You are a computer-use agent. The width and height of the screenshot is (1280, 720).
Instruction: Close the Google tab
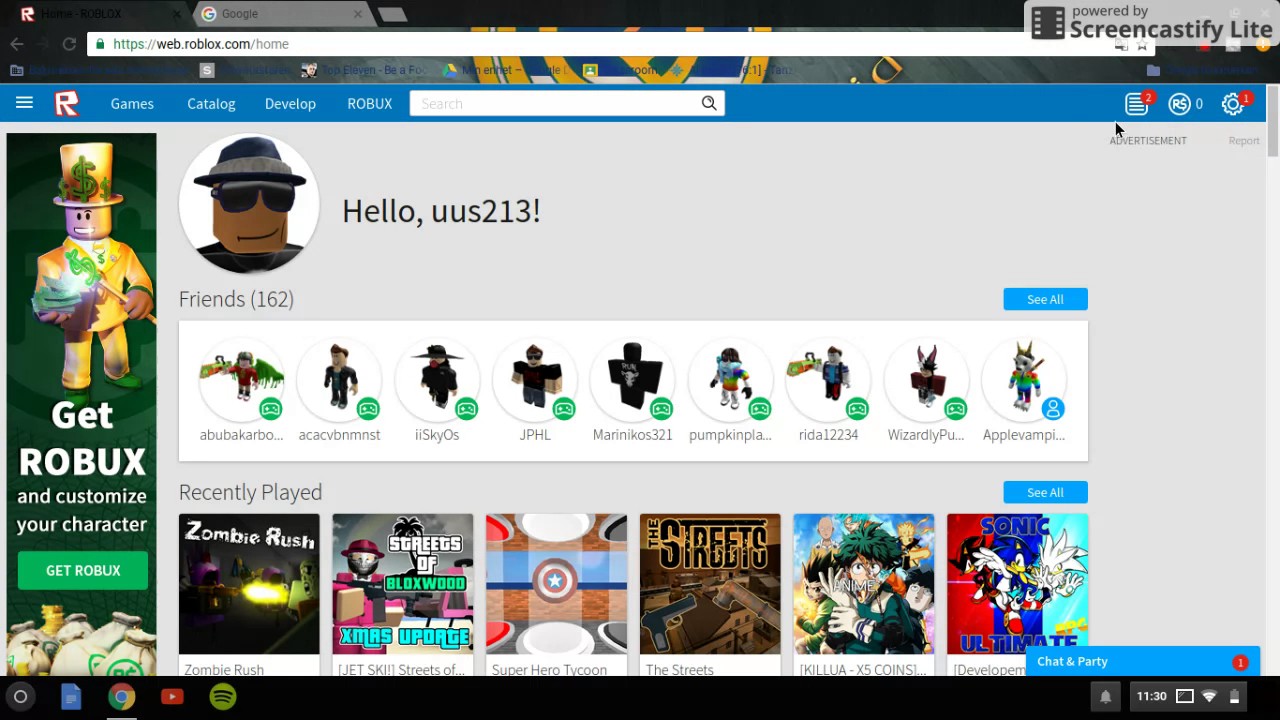point(358,14)
